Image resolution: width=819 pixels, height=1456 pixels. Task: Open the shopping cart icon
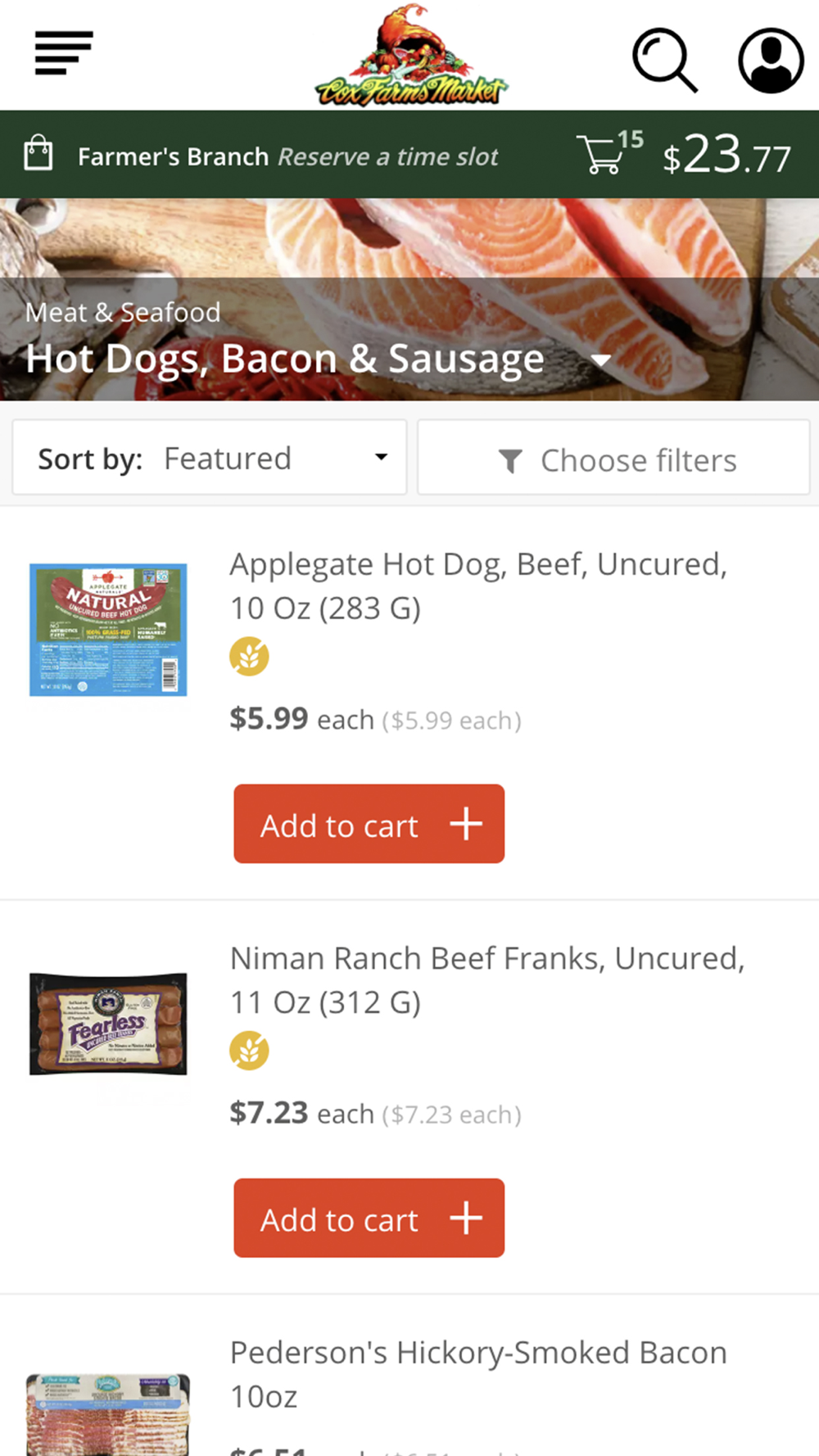pos(602,154)
